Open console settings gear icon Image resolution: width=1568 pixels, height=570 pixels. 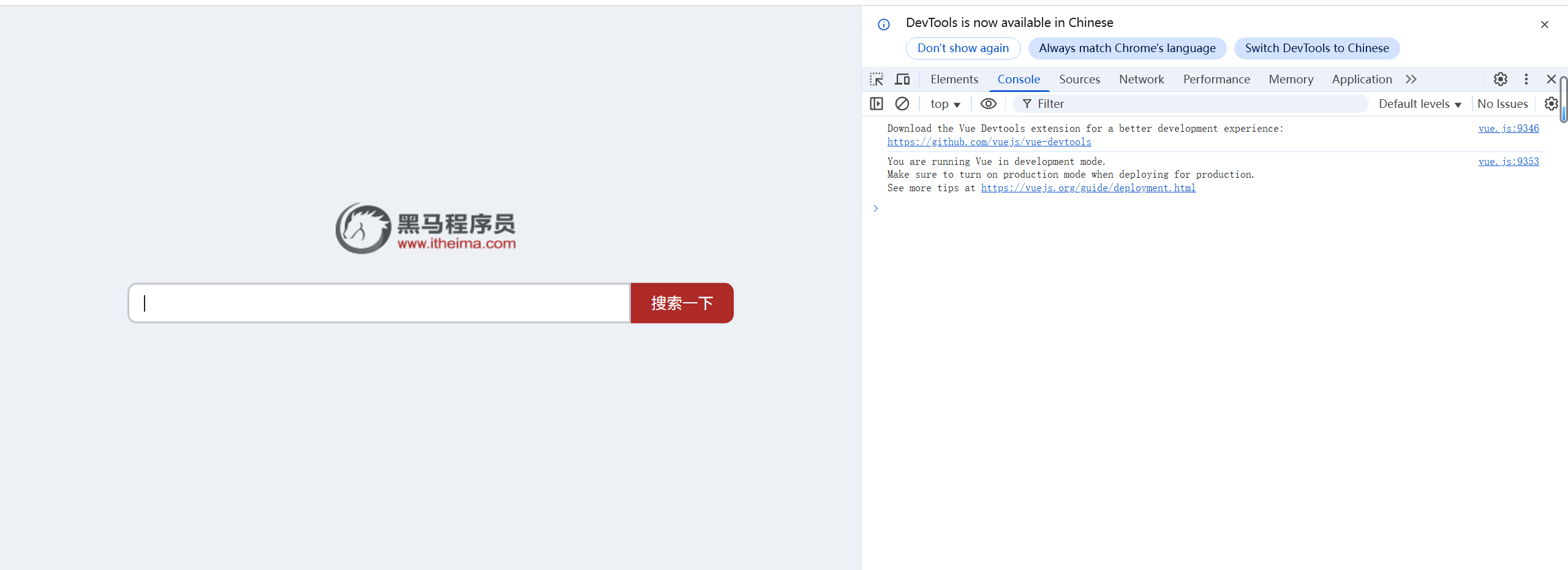click(1551, 104)
